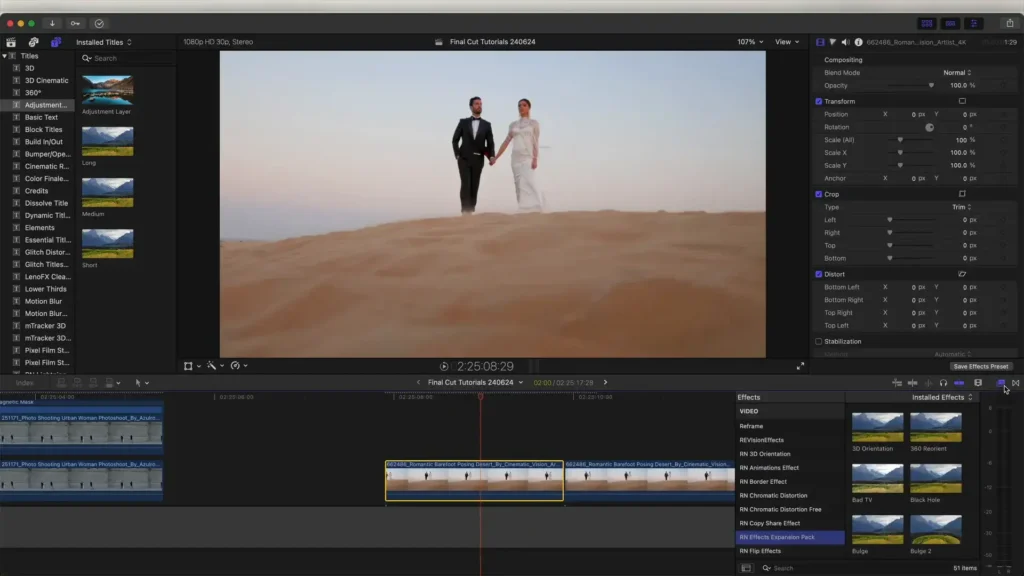Open the Final Cut Tutorials 240624 timeline dropdown
Screen dimensions: 1024x576
point(475,383)
